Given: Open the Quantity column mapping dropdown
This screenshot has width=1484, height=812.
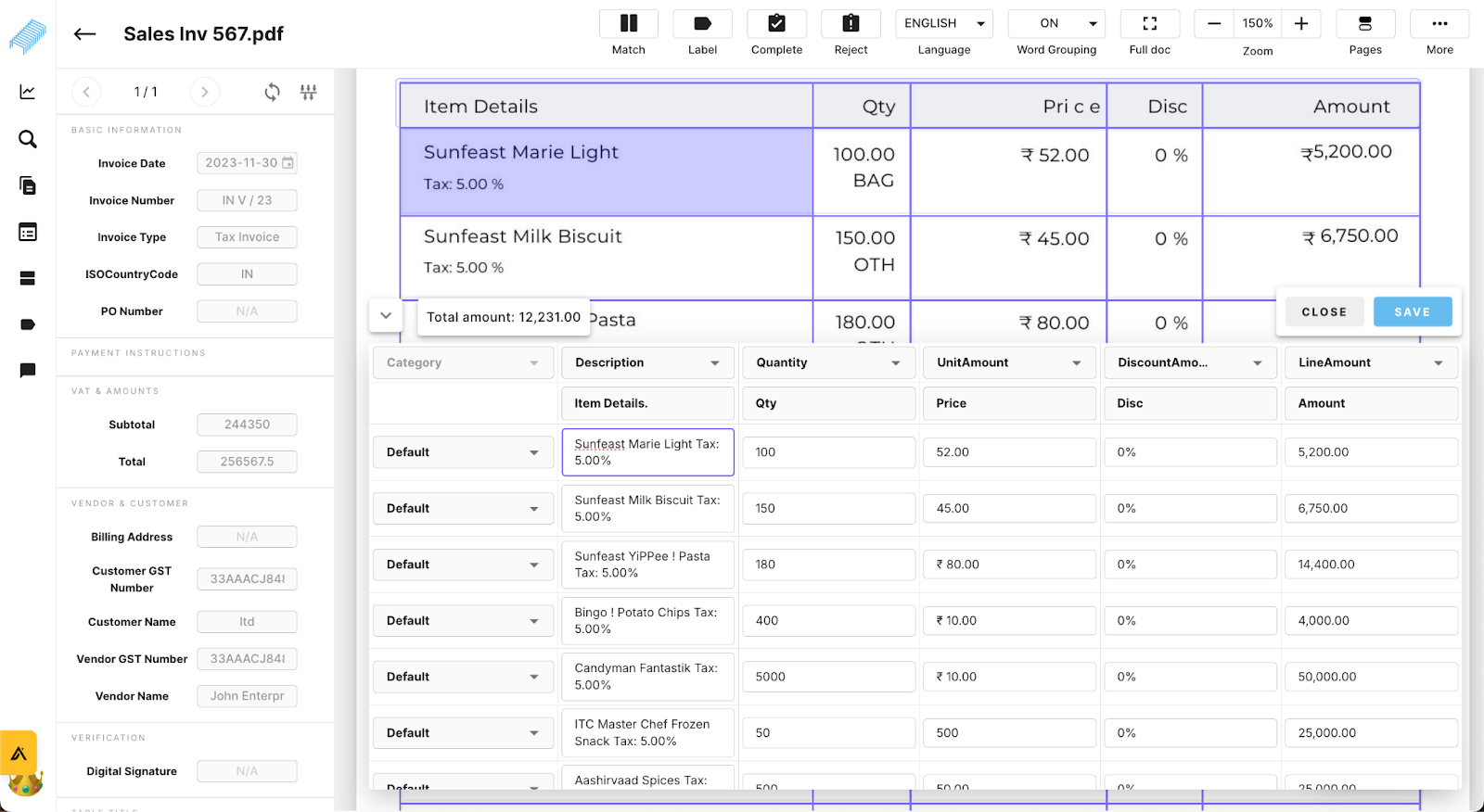Looking at the screenshot, I should pyautogui.click(x=828, y=363).
